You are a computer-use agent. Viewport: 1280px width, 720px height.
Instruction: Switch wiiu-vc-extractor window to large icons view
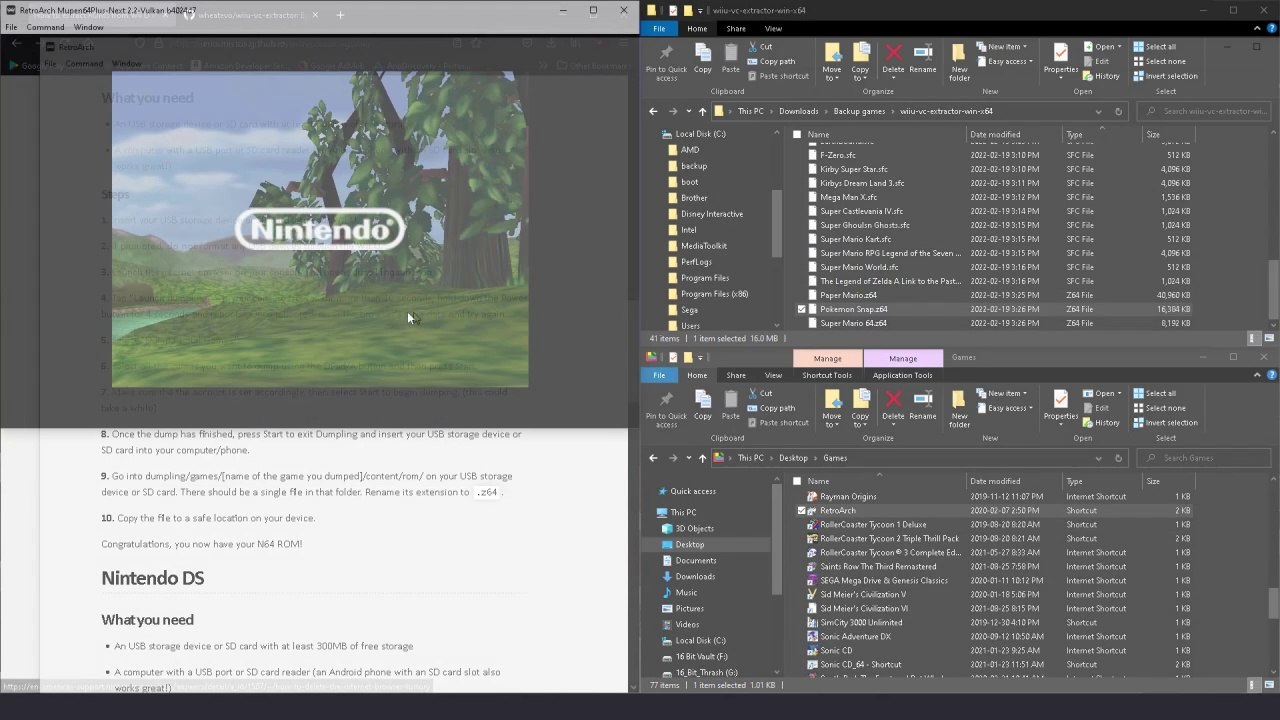click(x=1267, y=338)
